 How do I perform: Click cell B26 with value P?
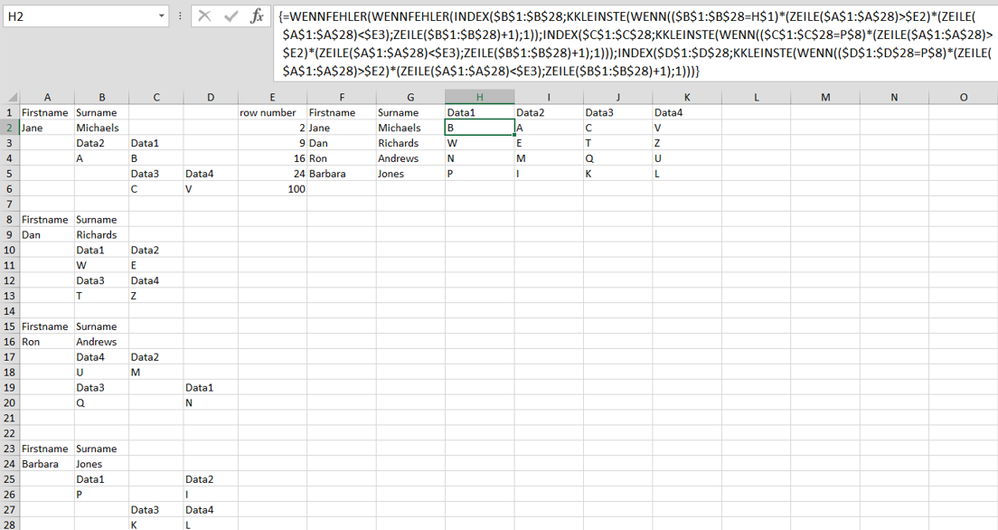point(102,494)
